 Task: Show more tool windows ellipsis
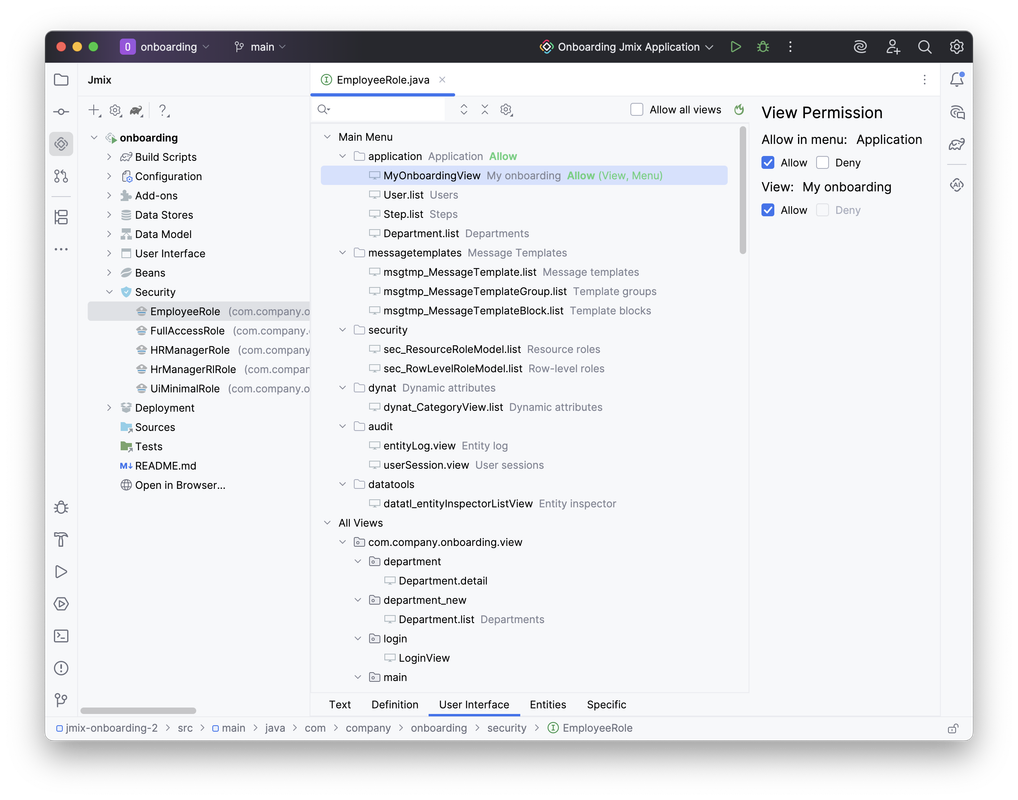[x=61, y=249]
